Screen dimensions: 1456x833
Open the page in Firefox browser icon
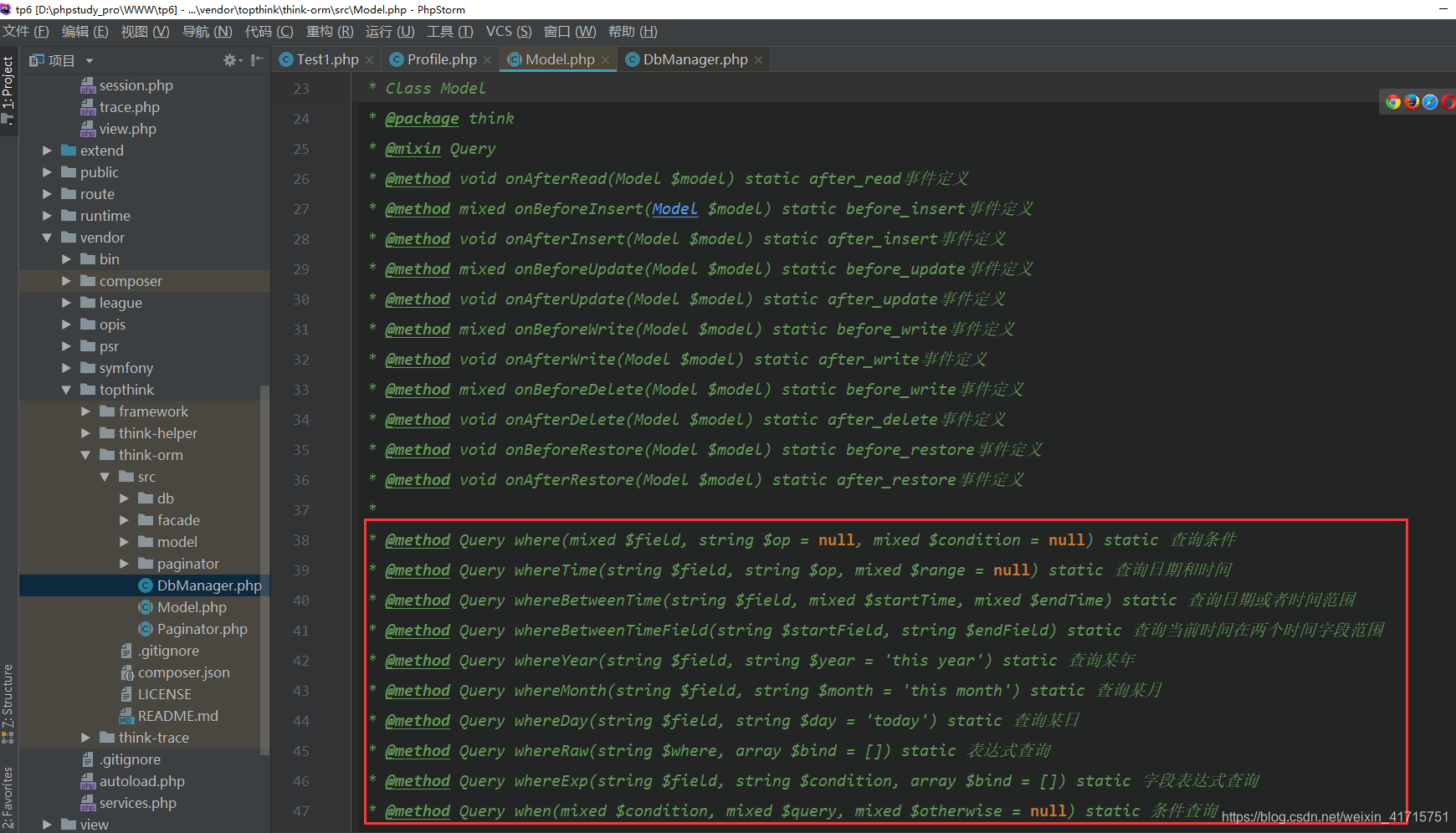(x=1412, y=102)
